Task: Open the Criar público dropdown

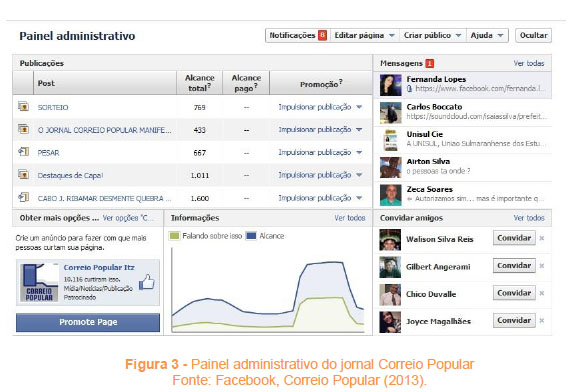Action: [x=433, y=35]
